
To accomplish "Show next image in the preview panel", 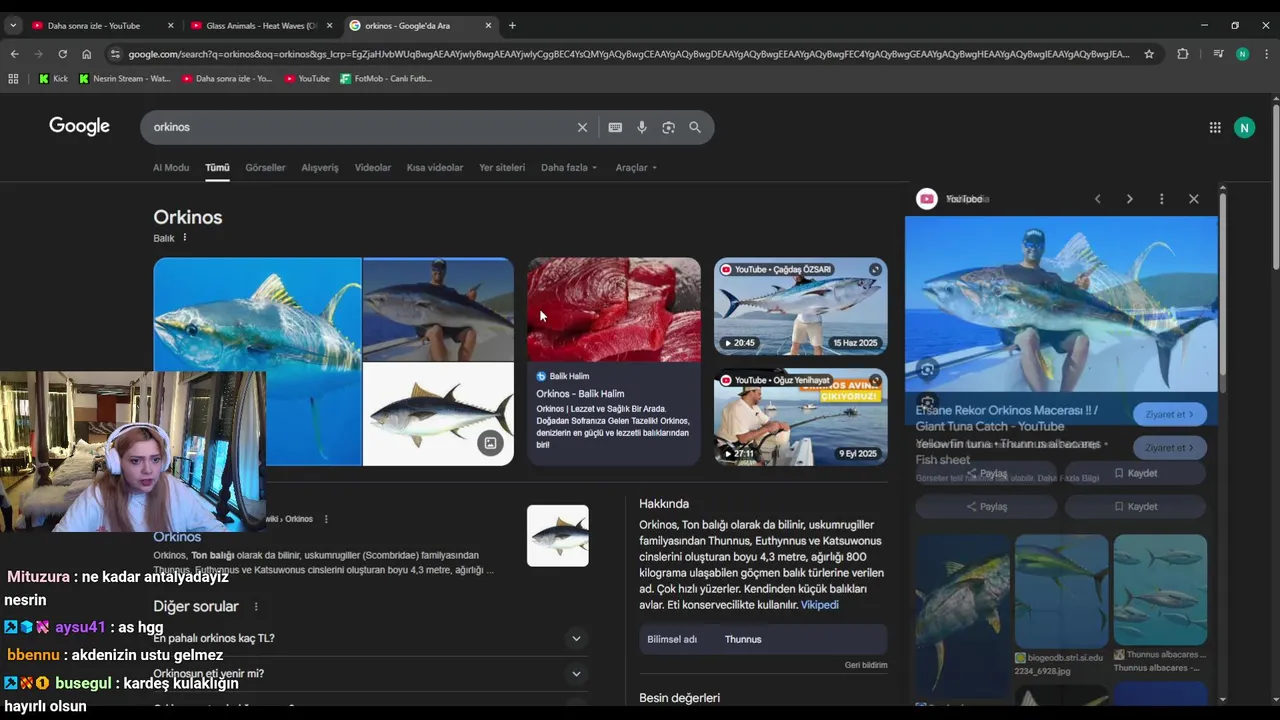I will pyautogui.click(x=1129, y=199).
